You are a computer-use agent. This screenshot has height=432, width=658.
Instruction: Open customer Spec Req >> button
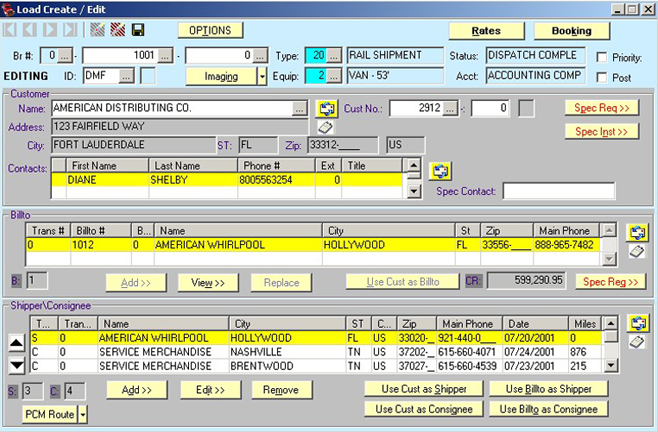602,108
